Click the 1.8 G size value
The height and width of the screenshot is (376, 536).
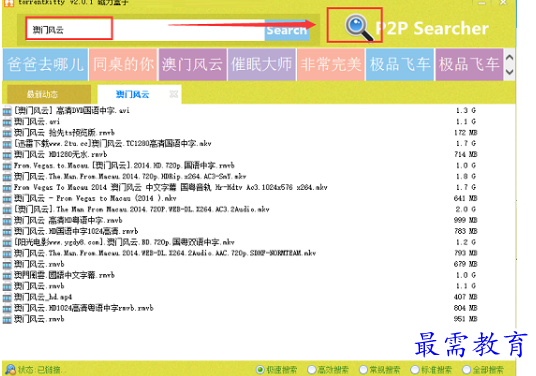[x=466, y=176]
